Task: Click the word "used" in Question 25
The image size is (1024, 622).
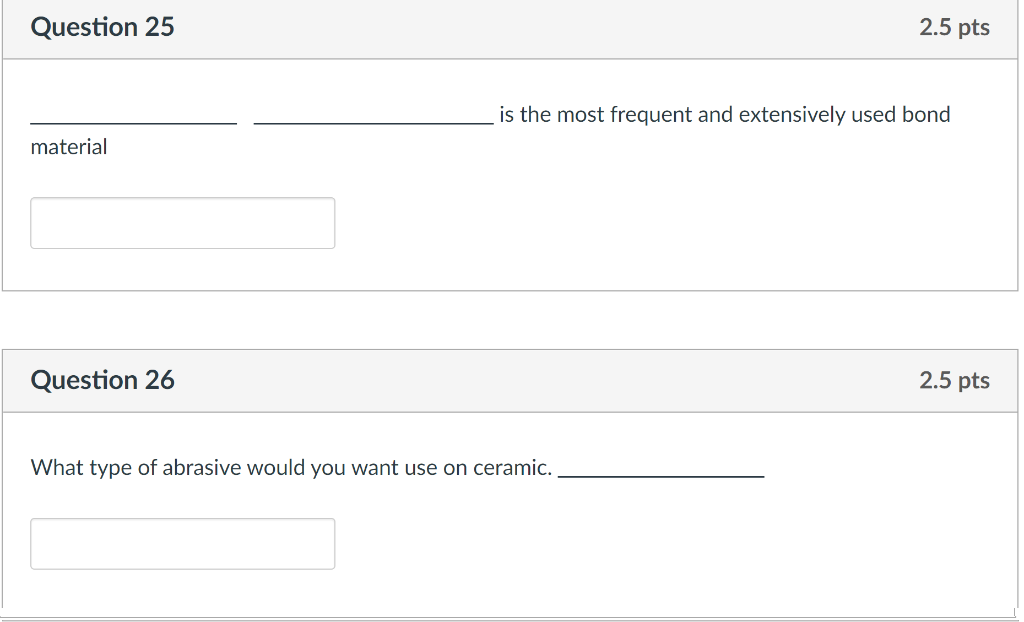Action: pyautogui.click(x=873, y=115)
